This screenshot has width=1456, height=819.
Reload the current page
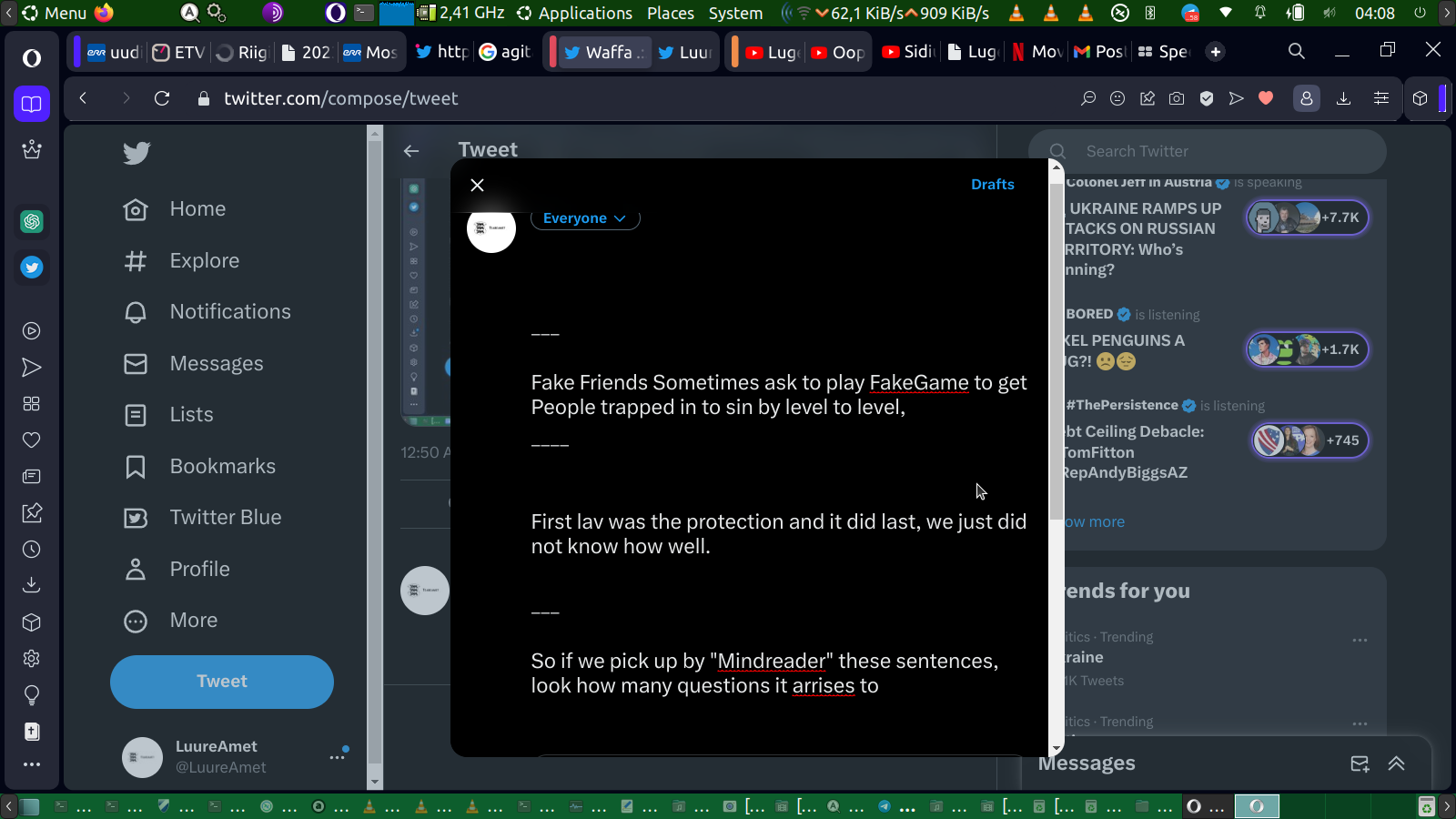tap(162, 98)
